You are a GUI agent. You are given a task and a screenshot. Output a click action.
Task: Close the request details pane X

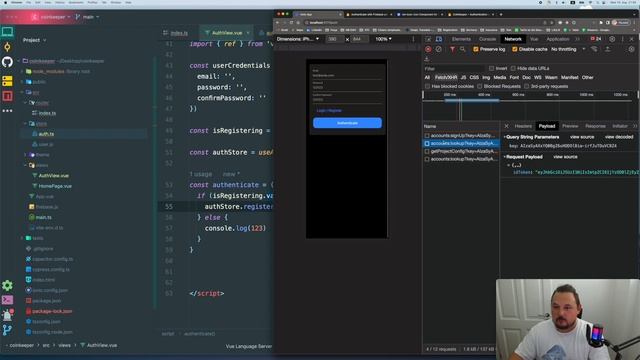pyautogui.click(x=506, y=126)
